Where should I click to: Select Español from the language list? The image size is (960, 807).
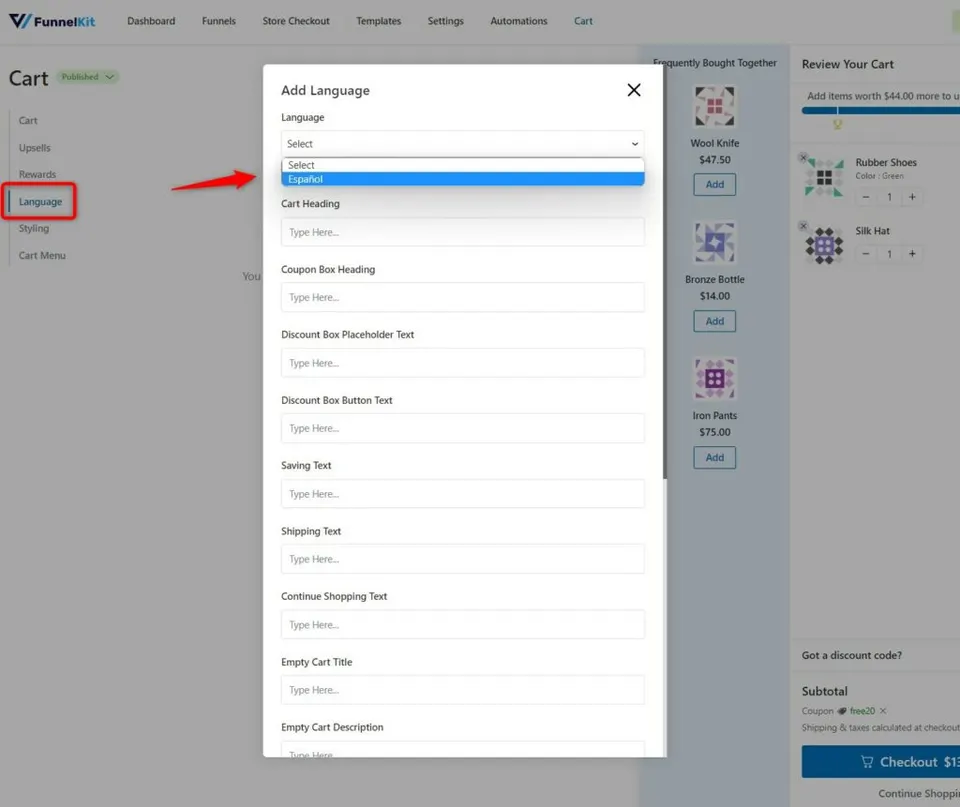pos(462,179)
